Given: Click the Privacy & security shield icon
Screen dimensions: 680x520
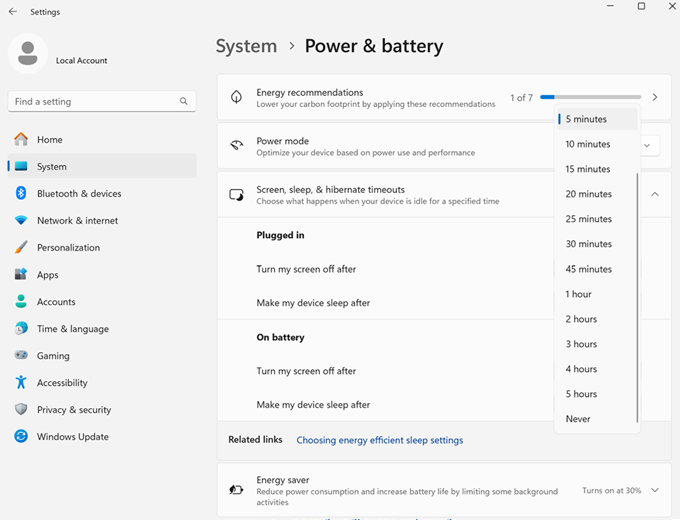Looking at the screenshot, I should pyautogui.click(x=21, y=409).
